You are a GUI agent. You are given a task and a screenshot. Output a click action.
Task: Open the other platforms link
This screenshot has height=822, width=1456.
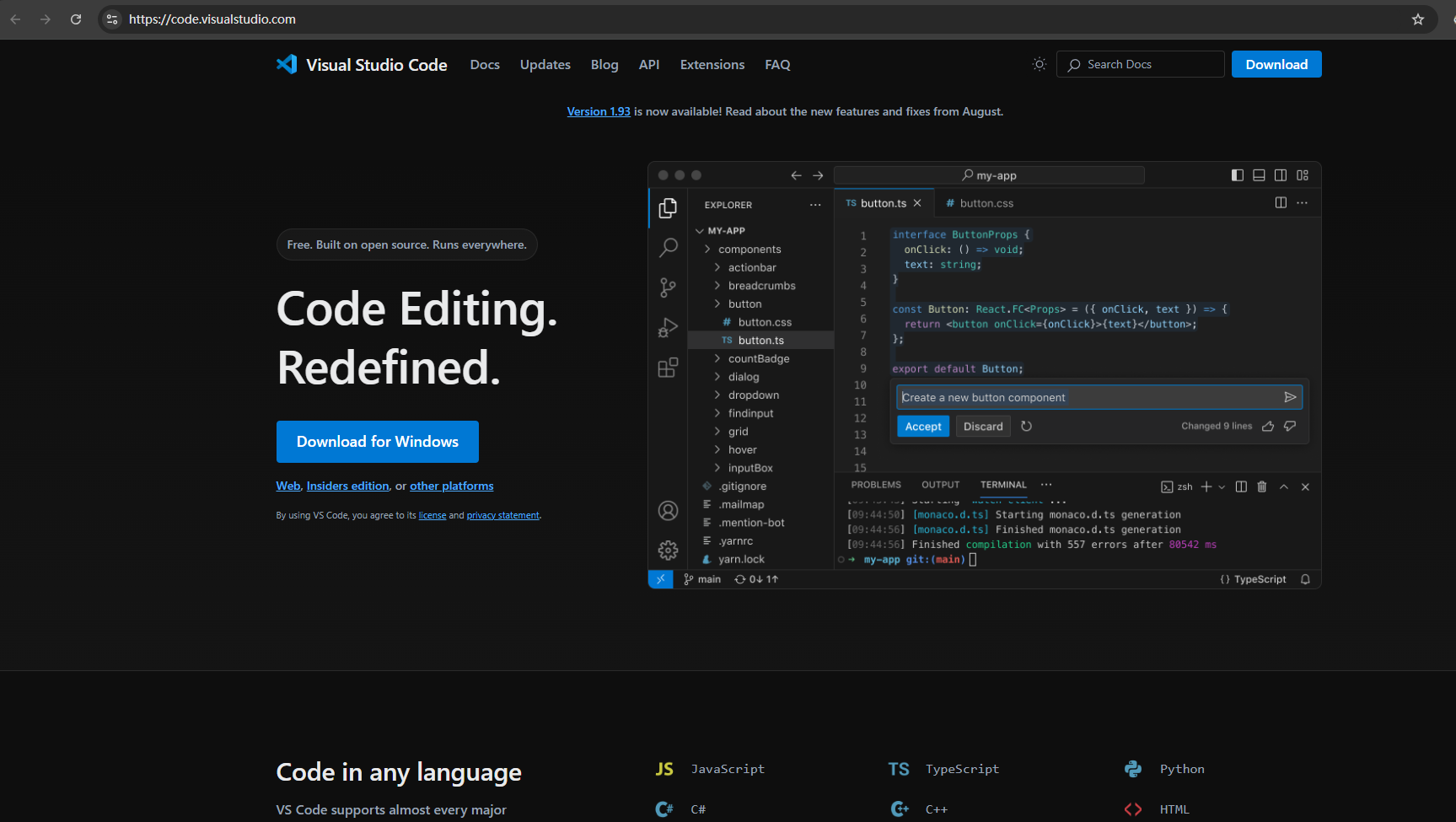pos(452,486)
